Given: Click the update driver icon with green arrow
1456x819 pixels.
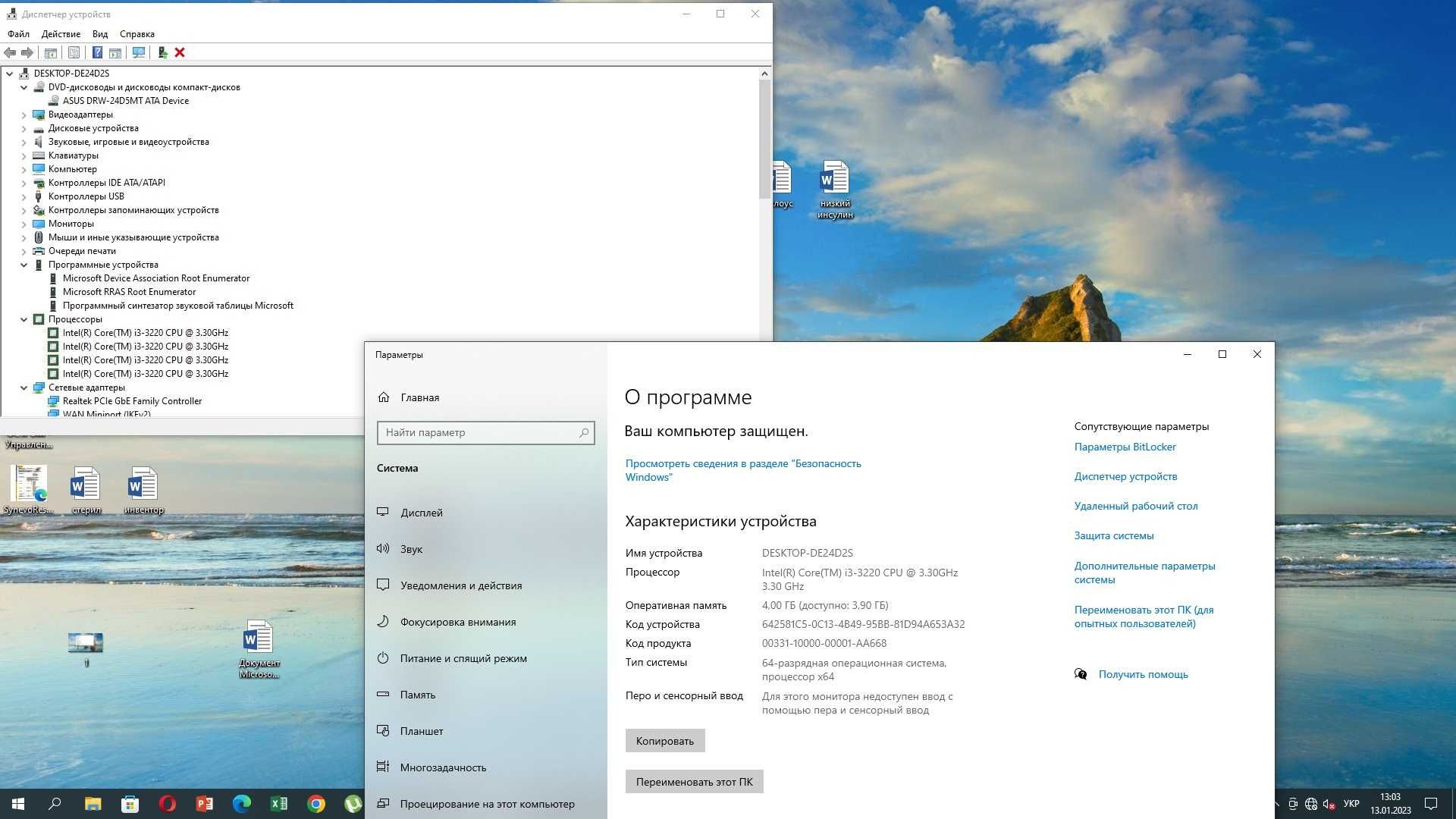Looking at the screenshot, I should [162, 52].
